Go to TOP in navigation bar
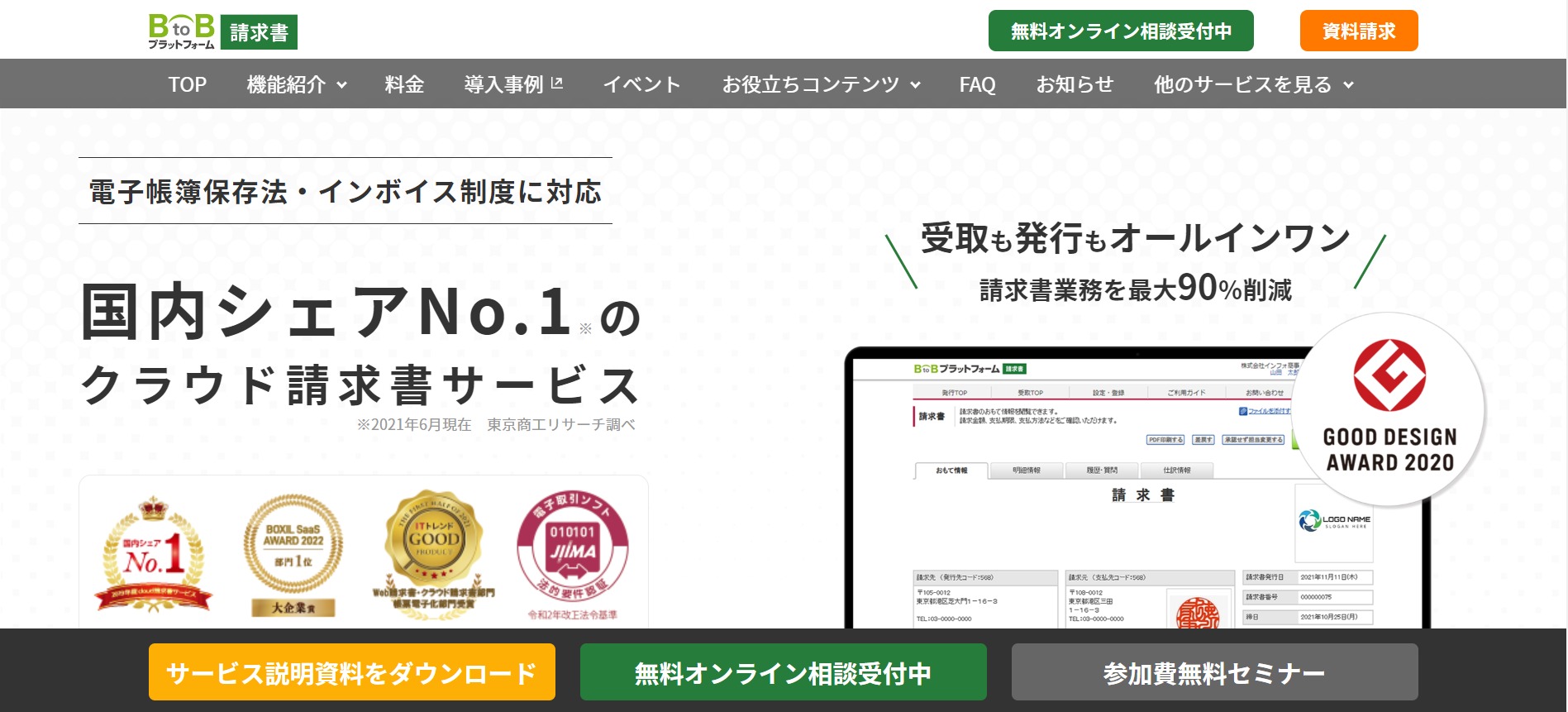 (x=188, y=84)
